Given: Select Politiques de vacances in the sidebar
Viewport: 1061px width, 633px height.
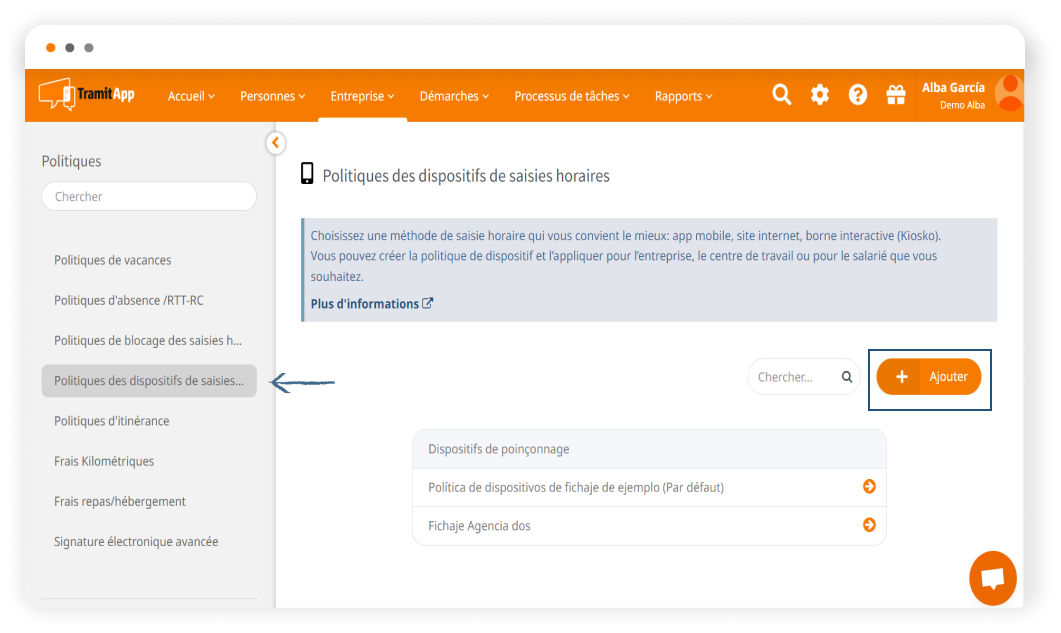Looking at the screenshot, I should point(113,260).
